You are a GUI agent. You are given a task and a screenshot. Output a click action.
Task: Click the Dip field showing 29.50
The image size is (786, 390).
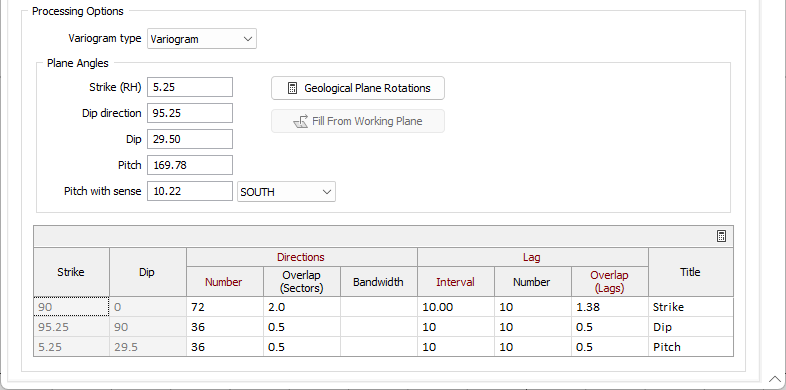click(x=189, y=139)
